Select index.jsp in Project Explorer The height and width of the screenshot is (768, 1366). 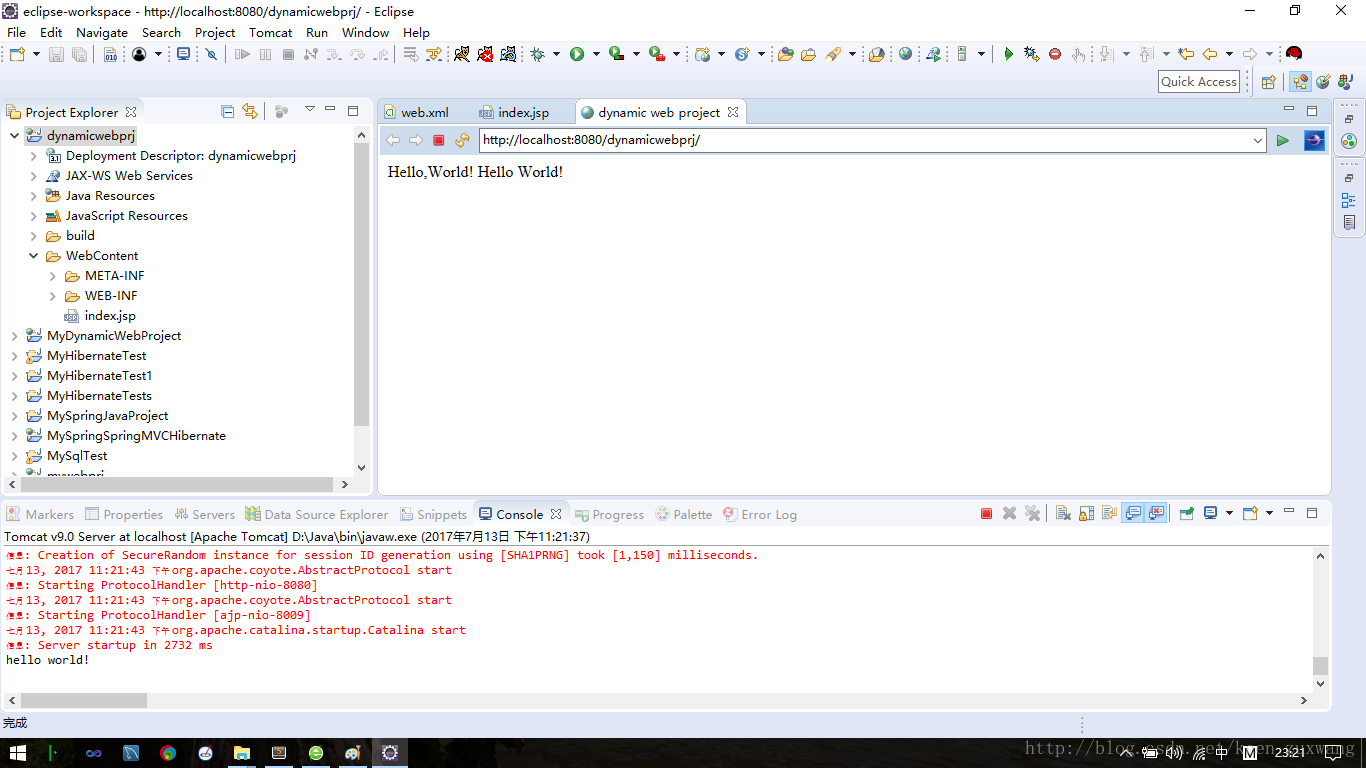pyautogui.click(x=110, y=316)
